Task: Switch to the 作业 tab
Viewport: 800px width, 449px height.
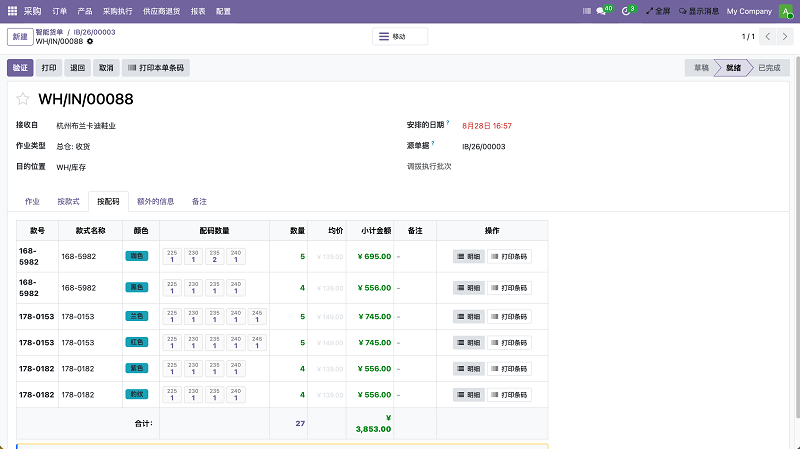Action: coord(32,202)
